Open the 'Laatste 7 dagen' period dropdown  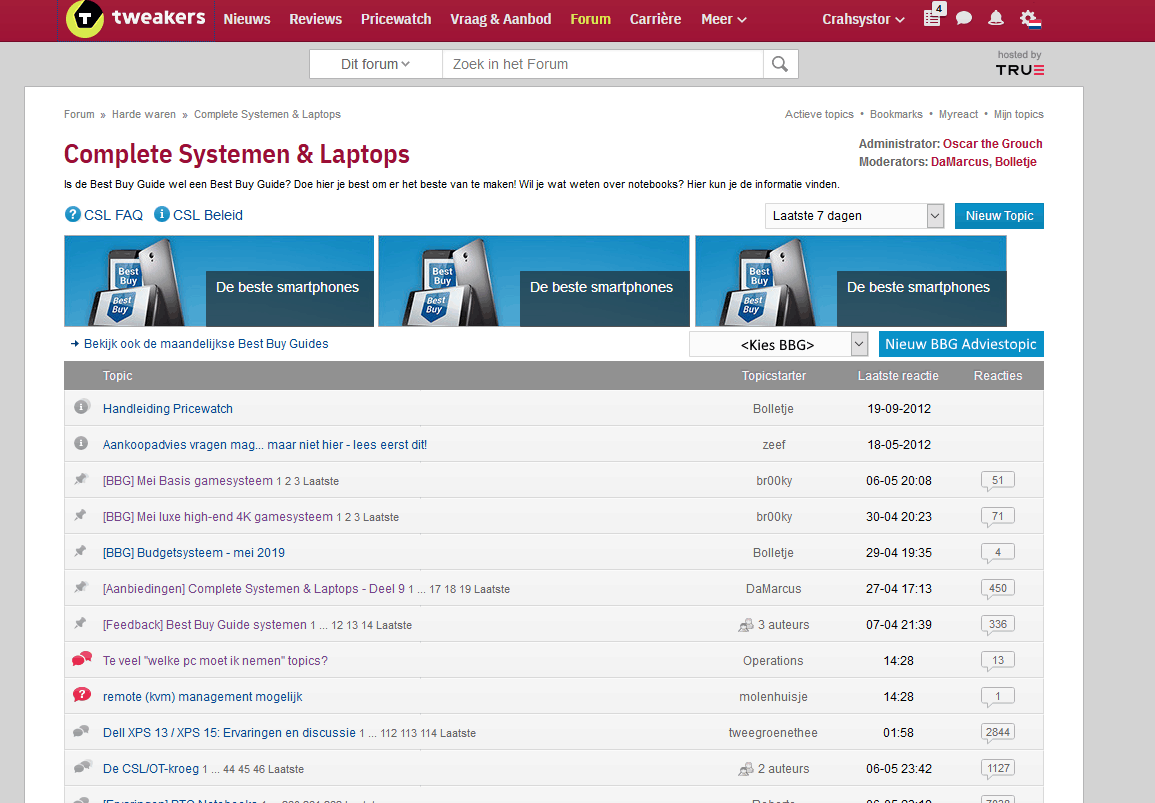(x=854, y=216)
